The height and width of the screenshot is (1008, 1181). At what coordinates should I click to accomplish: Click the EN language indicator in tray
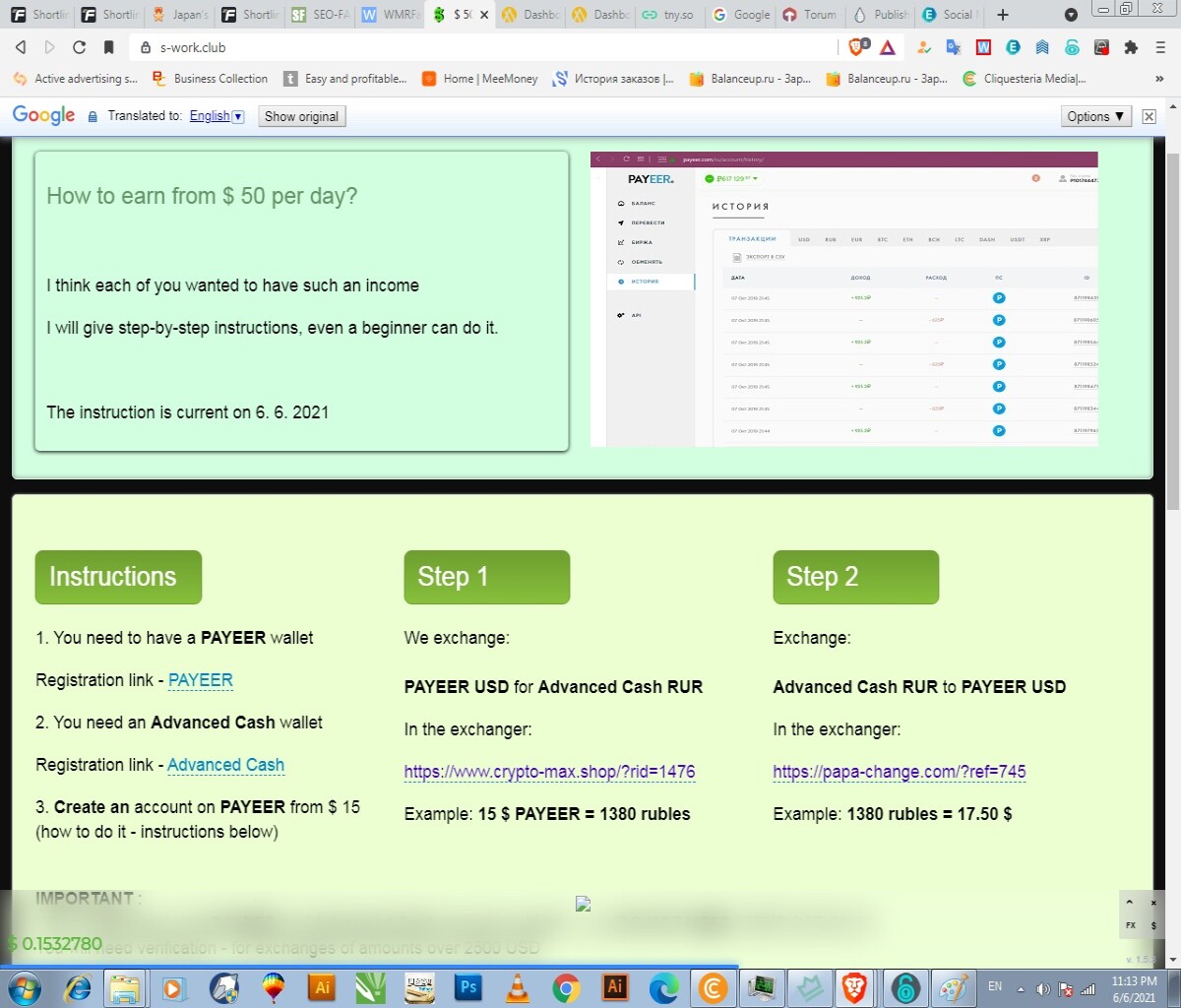coord(995,986)
